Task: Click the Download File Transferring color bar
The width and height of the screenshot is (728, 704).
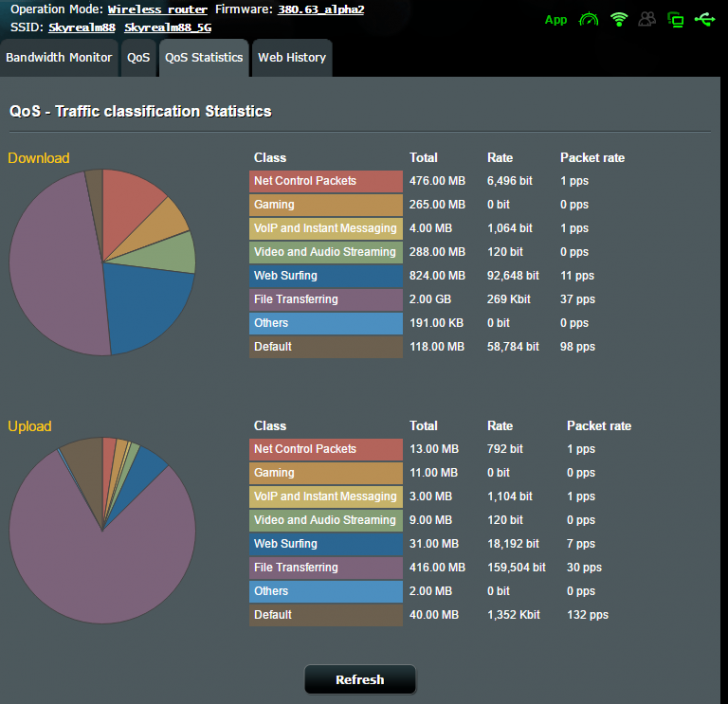Action: 326,300
